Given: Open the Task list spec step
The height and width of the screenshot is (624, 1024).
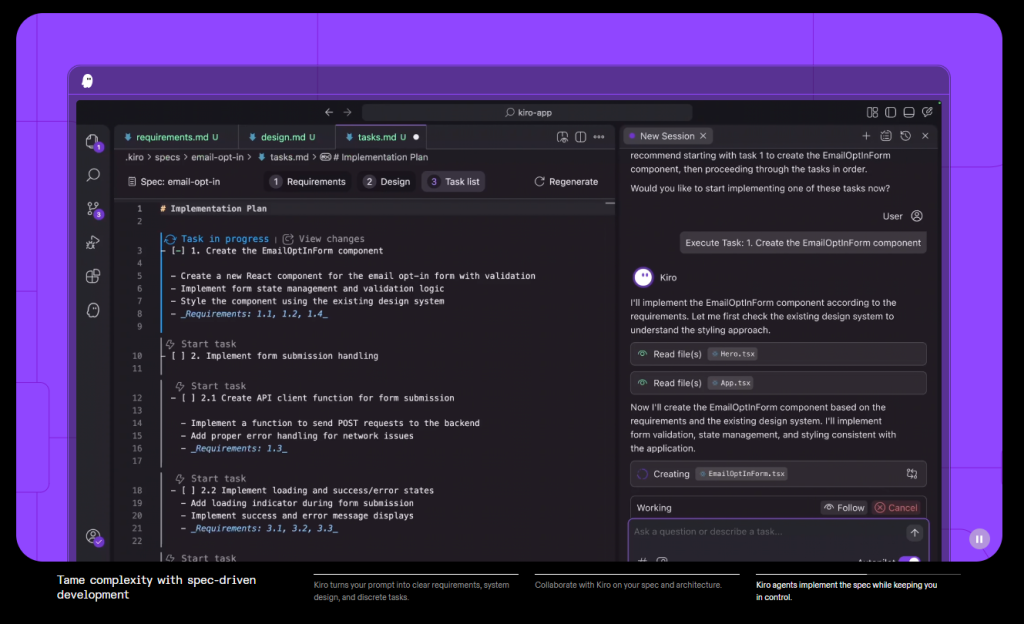Looking at the screenshot, I should point(454,181).
